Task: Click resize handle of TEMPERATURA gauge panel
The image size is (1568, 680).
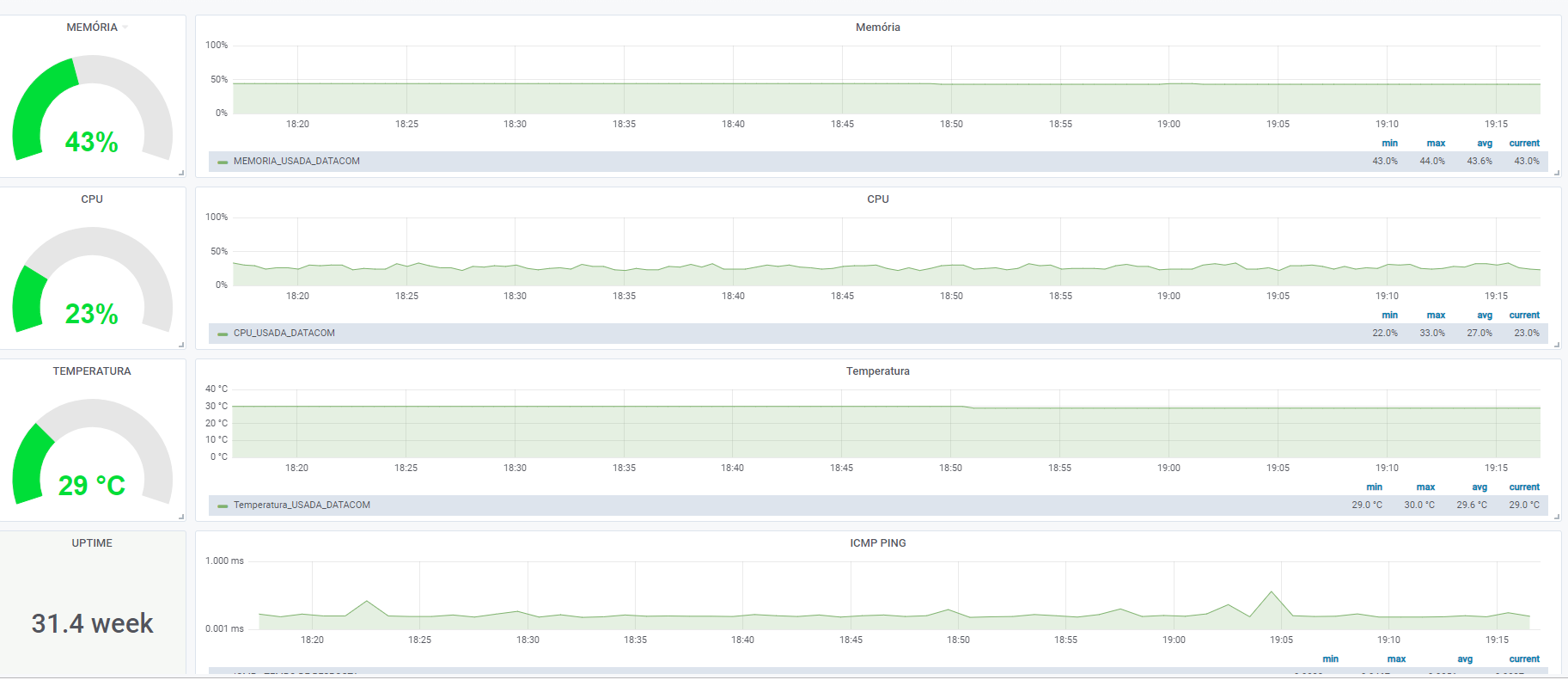Action: [181, 517]
